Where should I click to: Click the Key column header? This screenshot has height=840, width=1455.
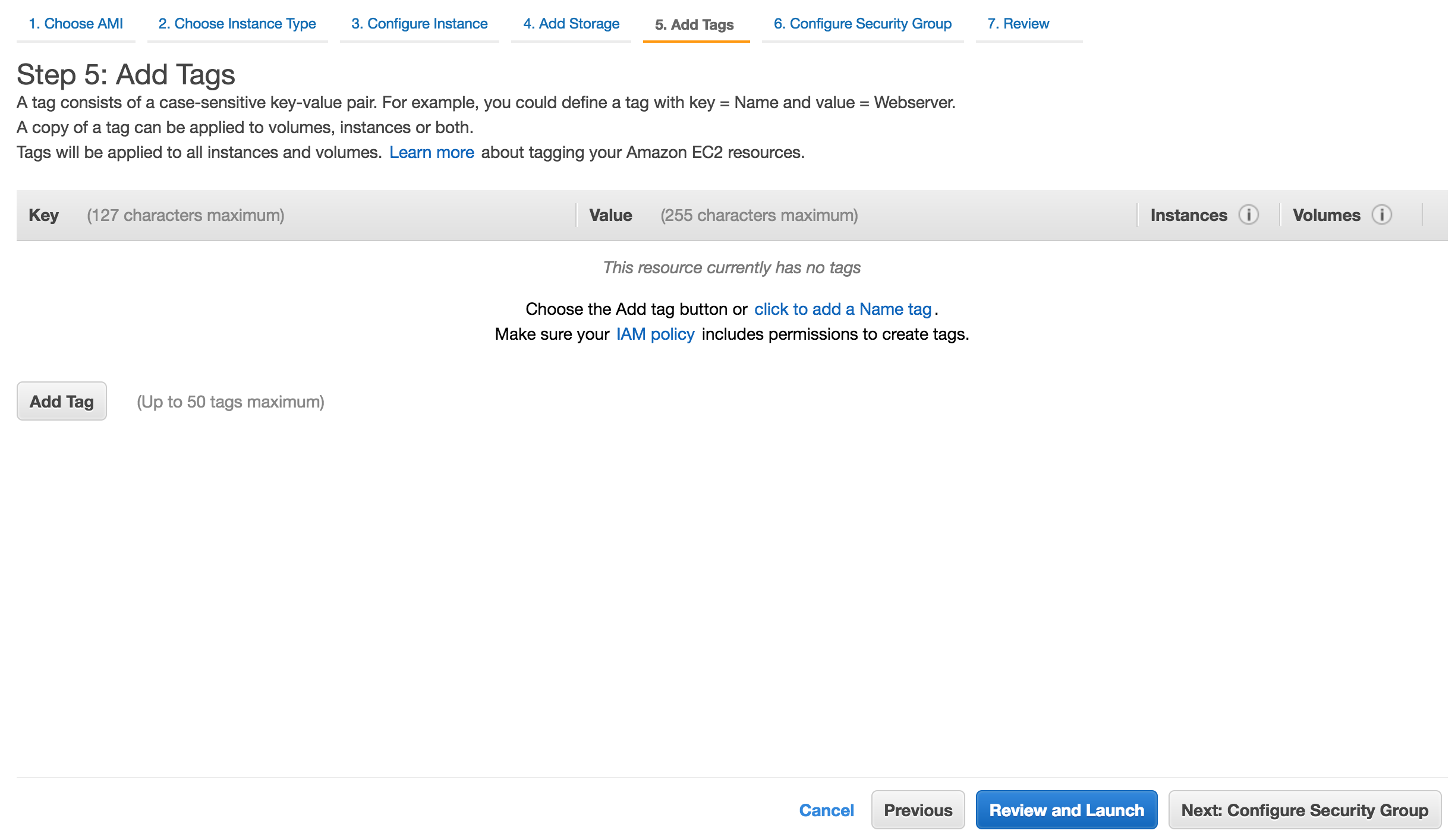[43, 215]
